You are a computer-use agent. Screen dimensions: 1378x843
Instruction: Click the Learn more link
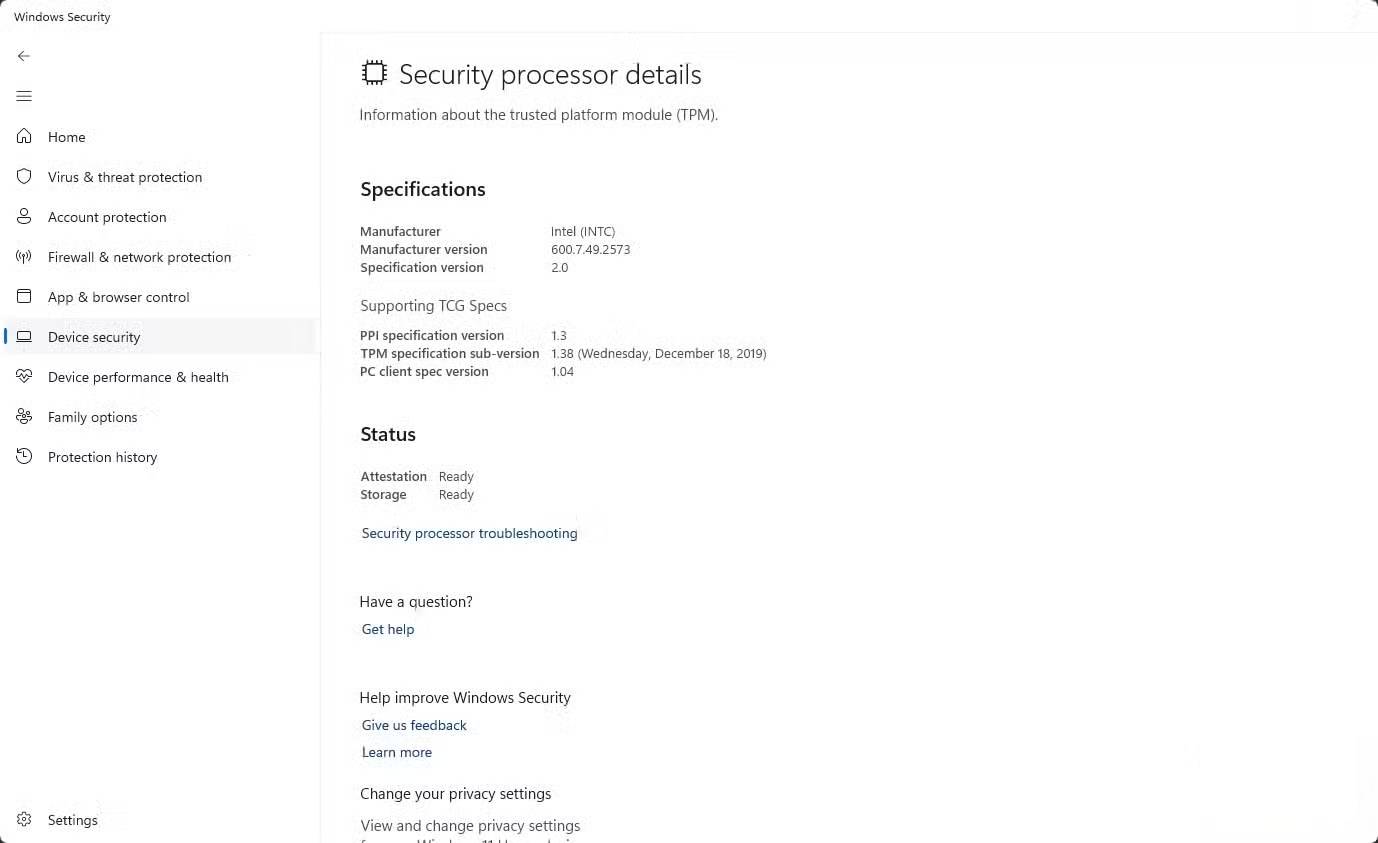tap(397, 752)
